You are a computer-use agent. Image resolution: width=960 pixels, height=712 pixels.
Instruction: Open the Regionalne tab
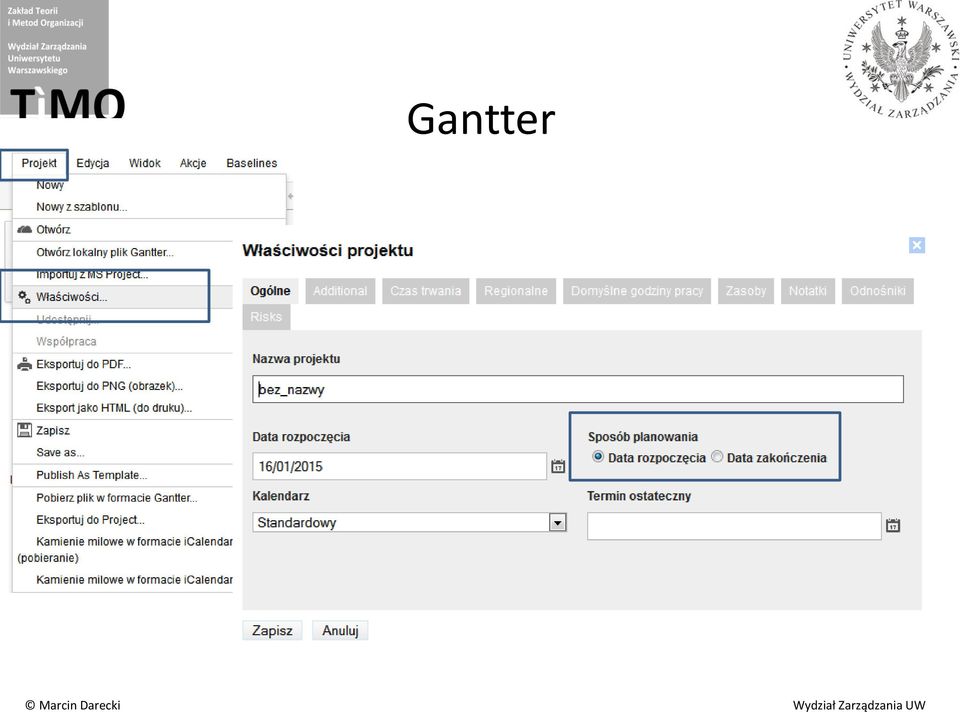coord(516,291)
